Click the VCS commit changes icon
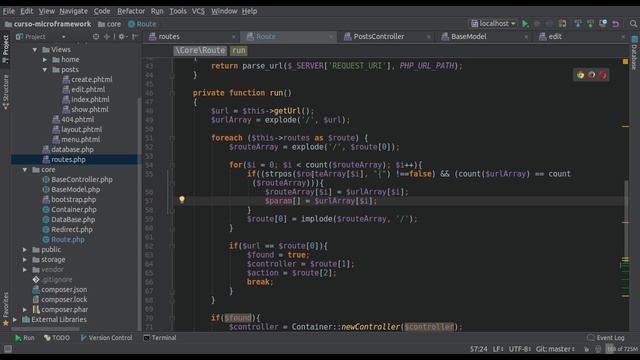This screenshot has height=360, width=640. click(x=590, y=24)
